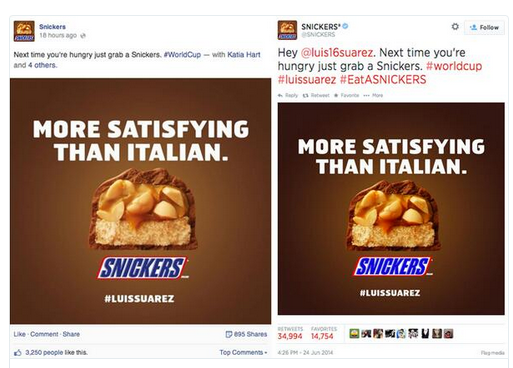
Task: Click the Retweet icon on the tweet
Action: 305,95
